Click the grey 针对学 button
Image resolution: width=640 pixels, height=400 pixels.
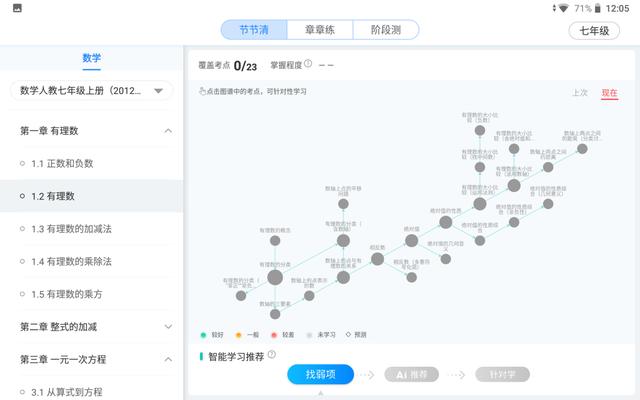[x=502, y=374]
